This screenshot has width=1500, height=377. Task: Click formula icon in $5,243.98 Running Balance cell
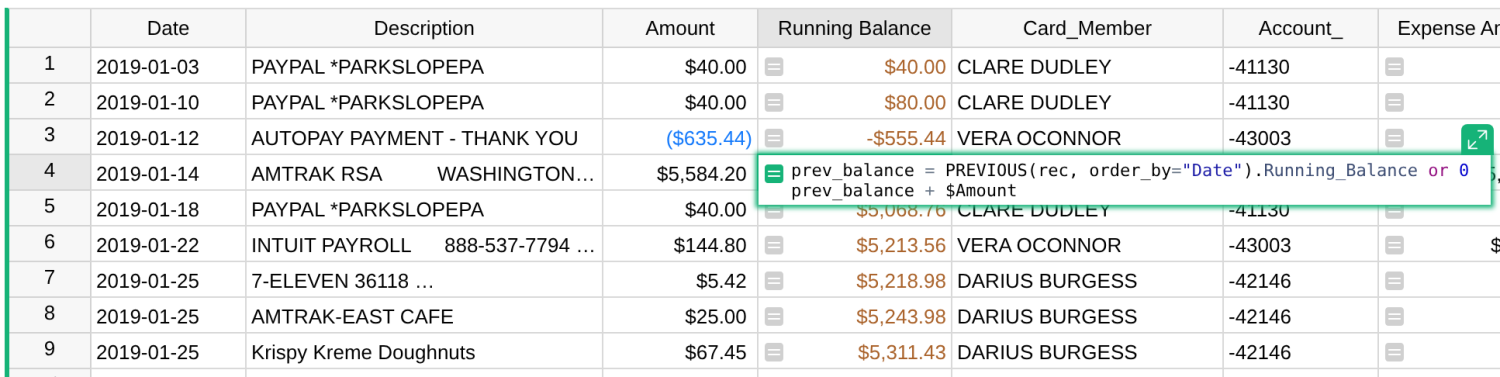[x=774, y=317]
